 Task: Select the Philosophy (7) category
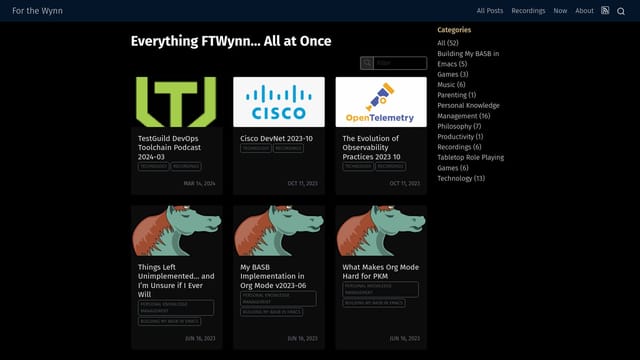point(459,126)
